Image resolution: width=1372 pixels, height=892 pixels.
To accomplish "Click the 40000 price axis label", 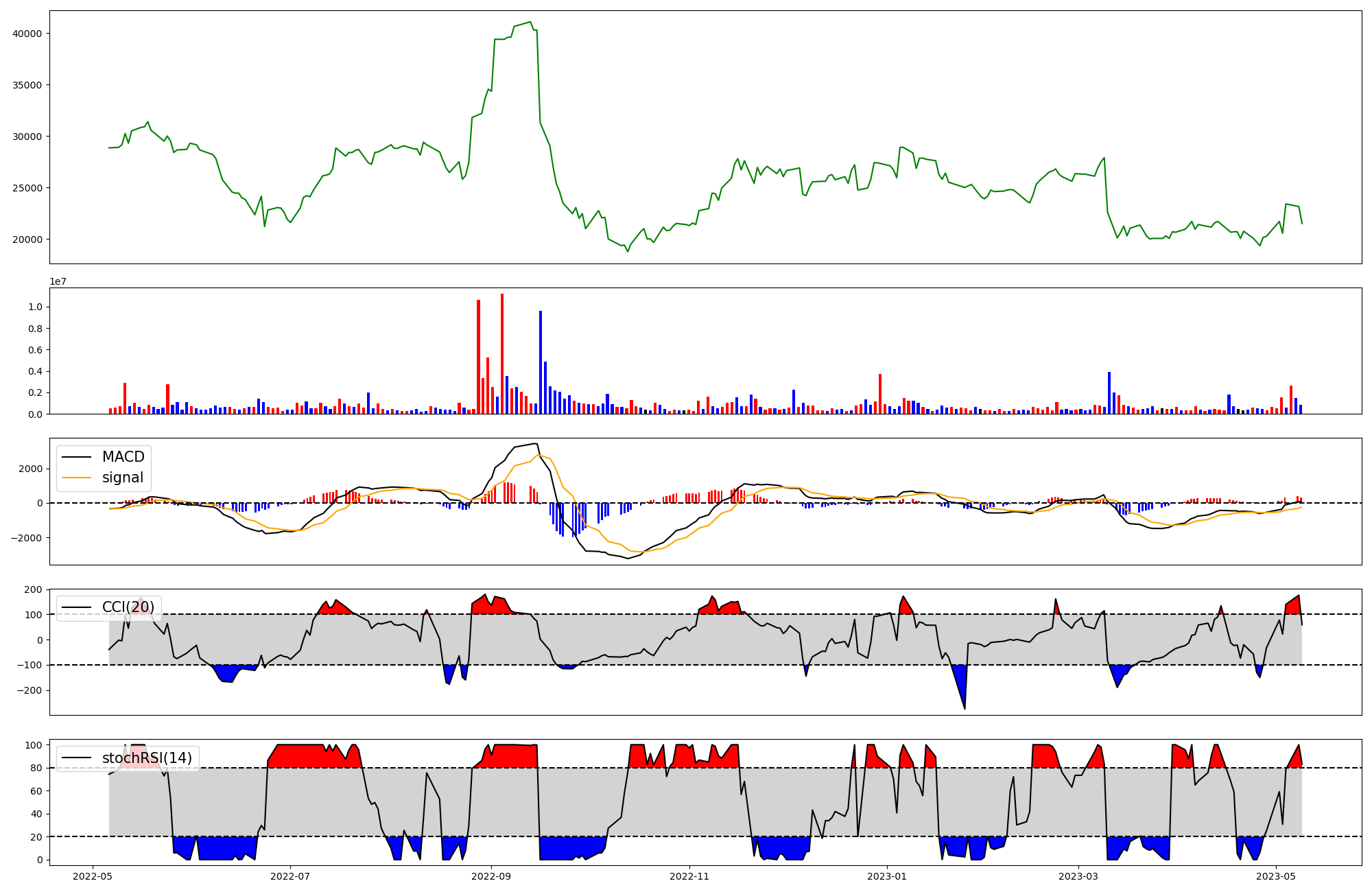I will click(x=27, y=34).
